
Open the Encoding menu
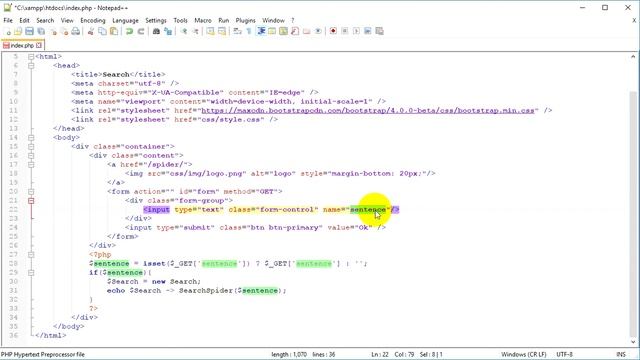pos(93,20)
